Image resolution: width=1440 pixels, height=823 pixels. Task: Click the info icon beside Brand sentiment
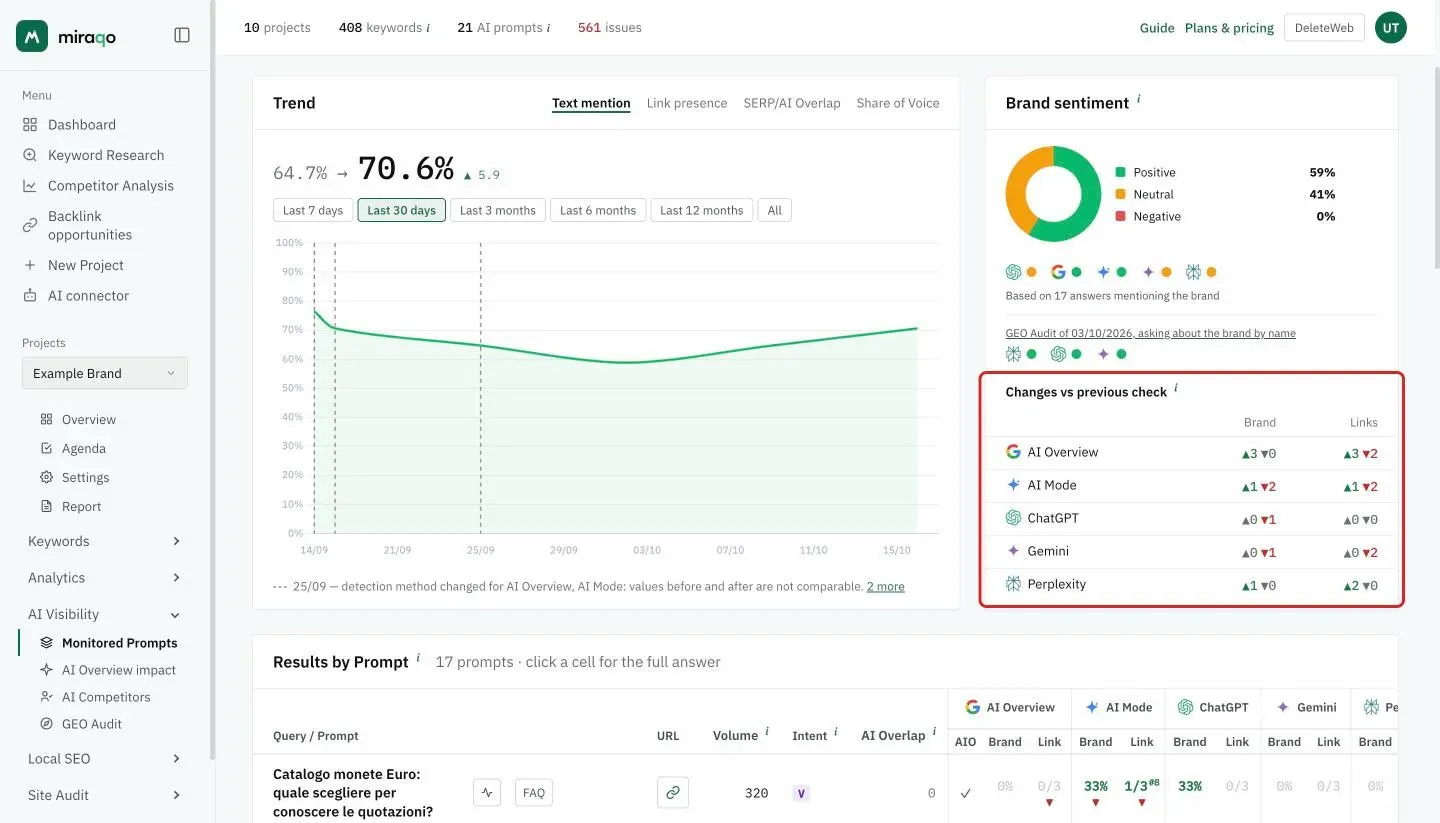tap(1139, 99)
